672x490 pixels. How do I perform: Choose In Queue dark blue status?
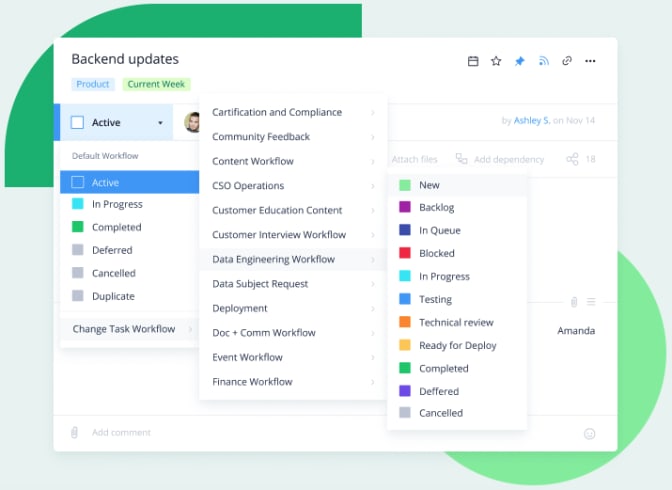click(x=457, y=230)
